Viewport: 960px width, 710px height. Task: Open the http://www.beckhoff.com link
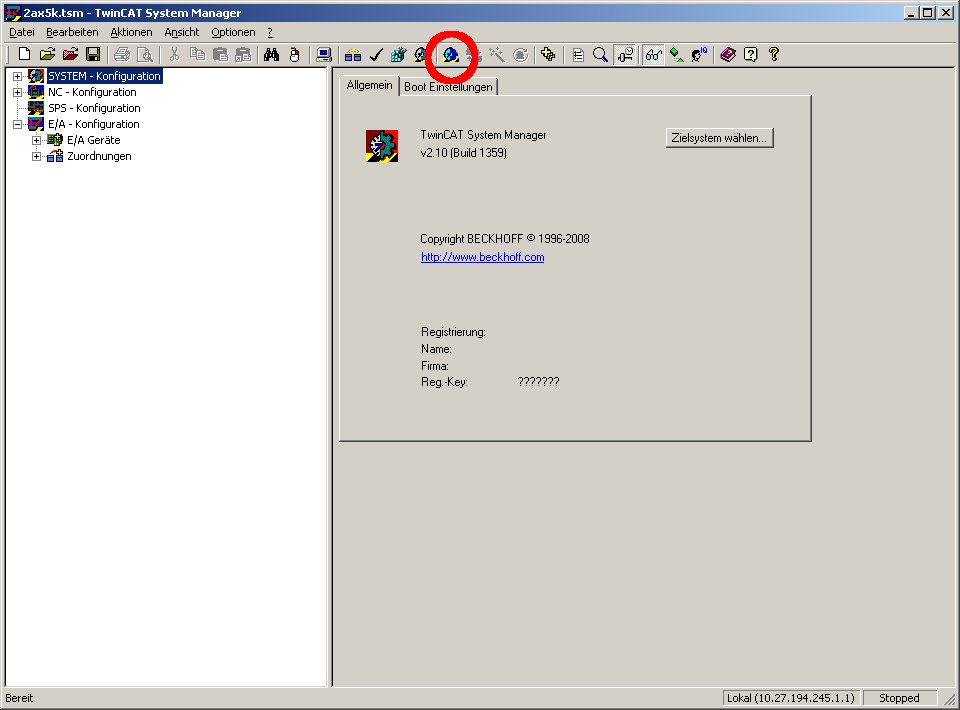pos(482,257)
